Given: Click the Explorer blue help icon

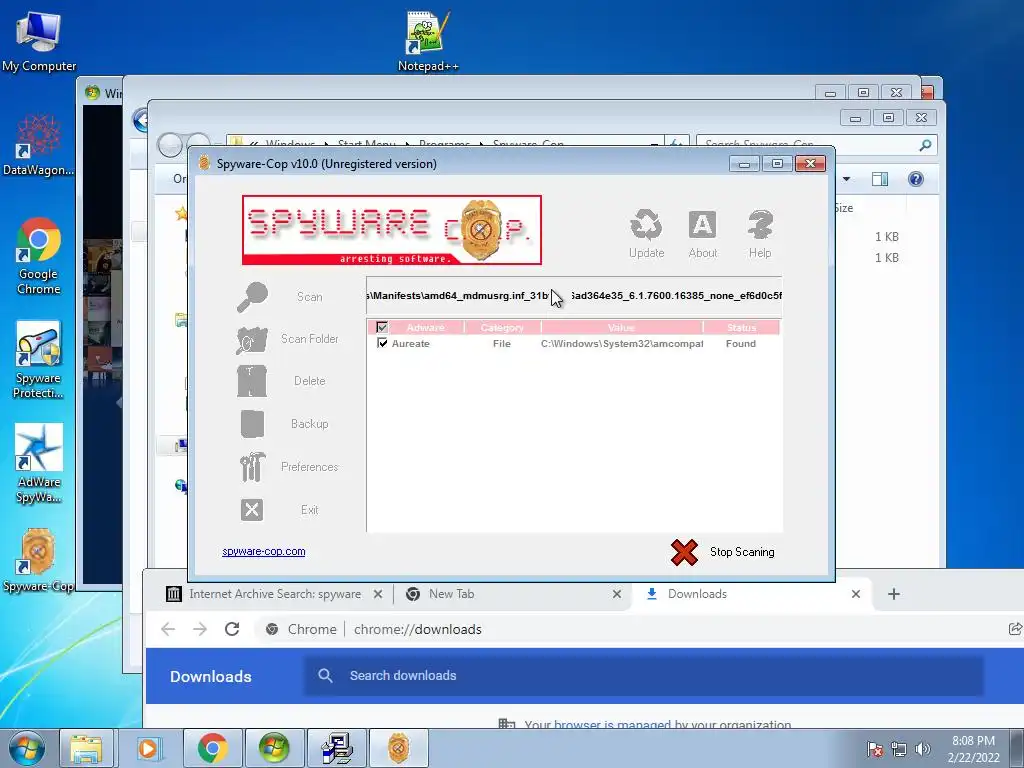Looking at the screenshot, I should click(916, 179).
